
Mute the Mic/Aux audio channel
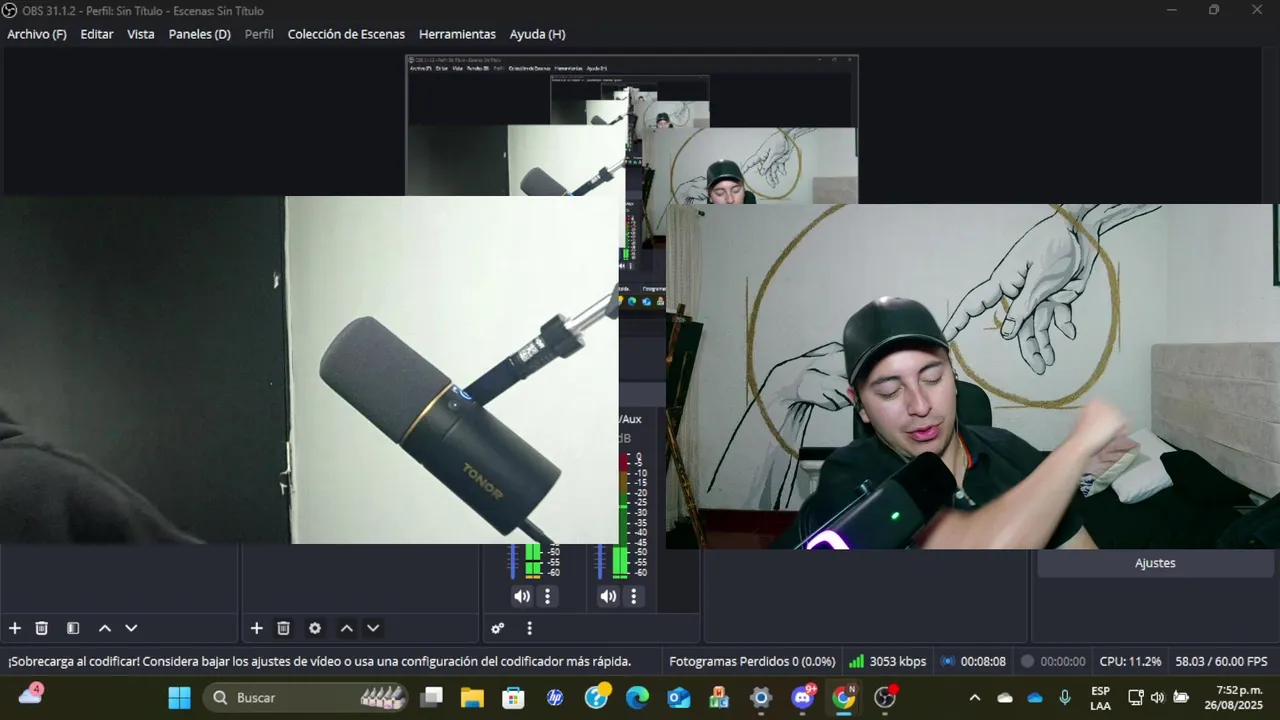[x=608, y=597]
